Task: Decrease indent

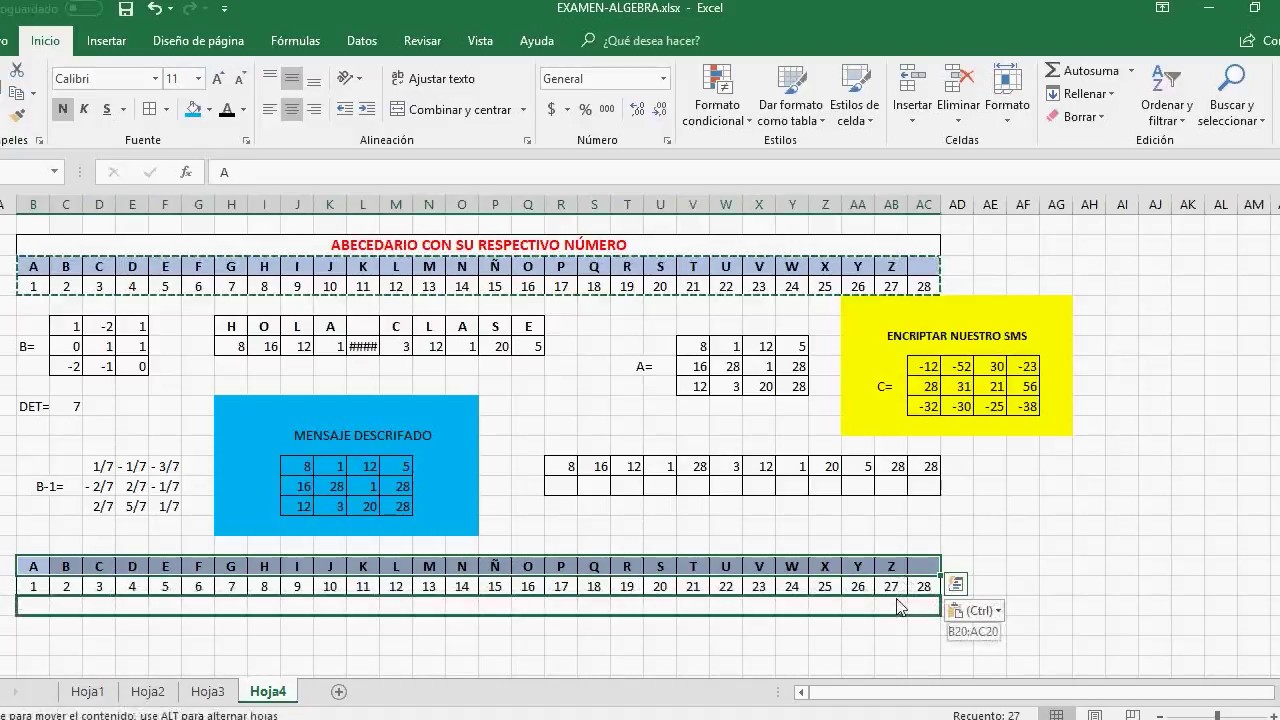Action: pyautogui.click(x=344, y=109)
